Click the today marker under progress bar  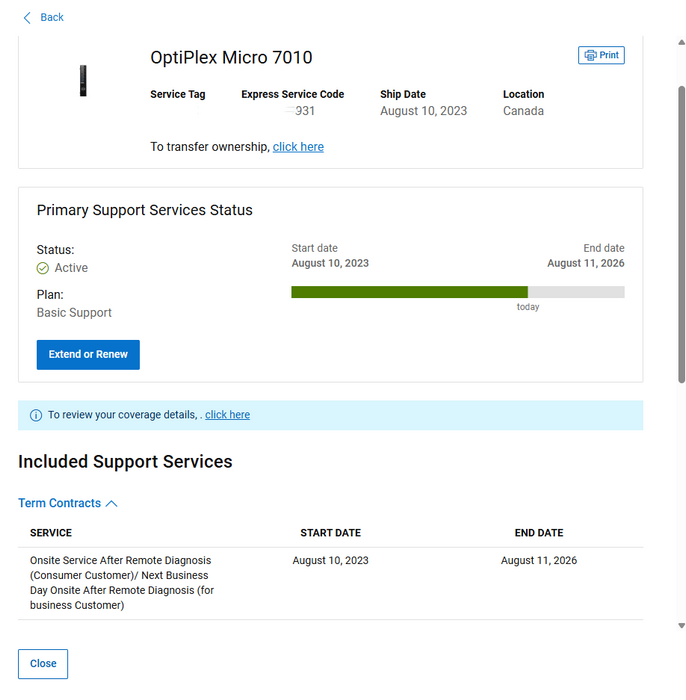[528, 307]
